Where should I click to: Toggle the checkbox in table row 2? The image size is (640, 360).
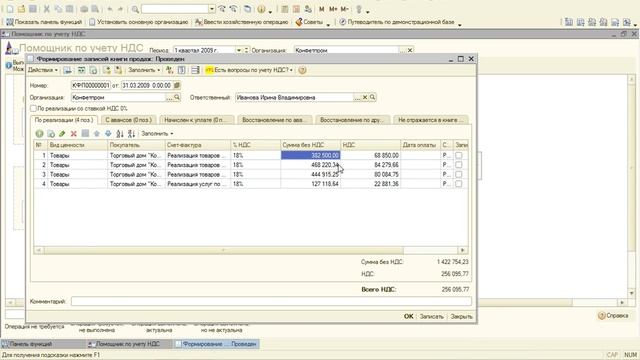[459, 165]
